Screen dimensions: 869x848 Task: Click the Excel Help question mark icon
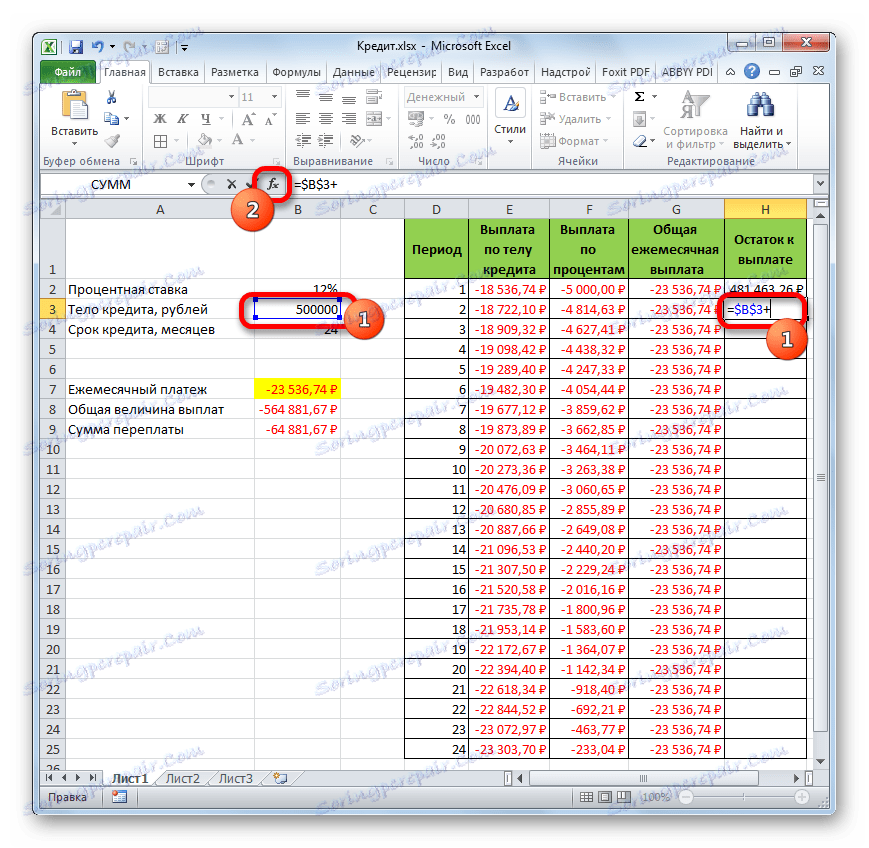[x=752, y=71]
